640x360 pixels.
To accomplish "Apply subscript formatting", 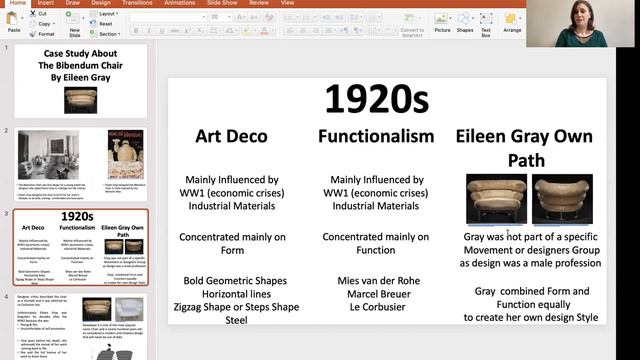I will click(x=200, y=31).
